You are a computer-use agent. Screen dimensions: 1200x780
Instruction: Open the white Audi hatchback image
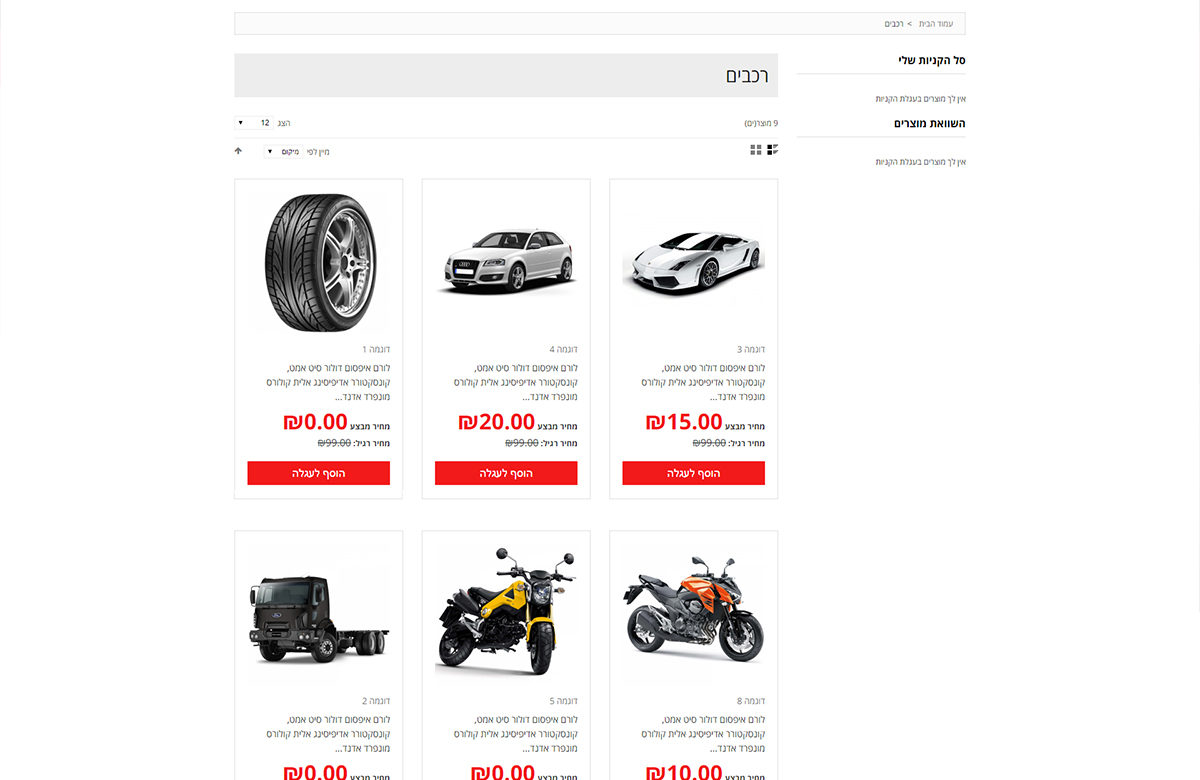(506, 261)
